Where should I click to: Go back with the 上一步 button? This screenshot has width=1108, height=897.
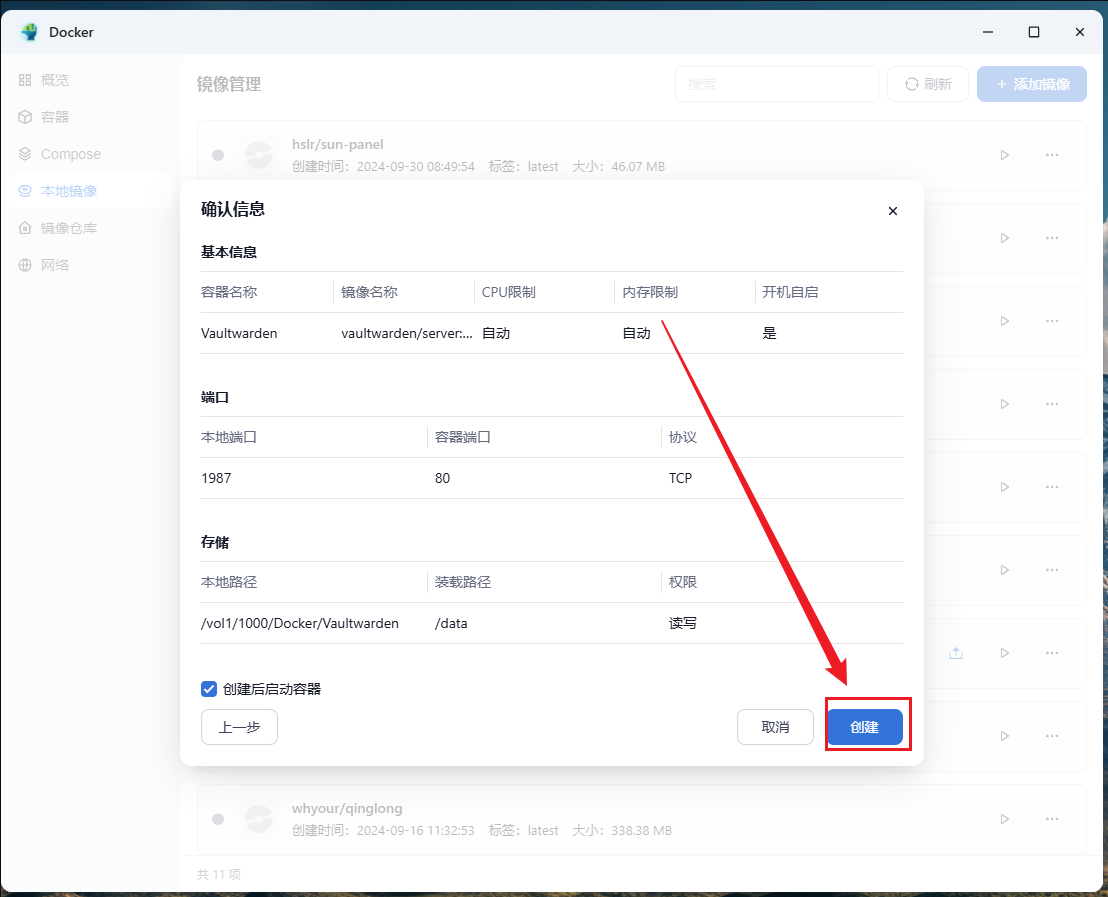(x=239, y=727)
